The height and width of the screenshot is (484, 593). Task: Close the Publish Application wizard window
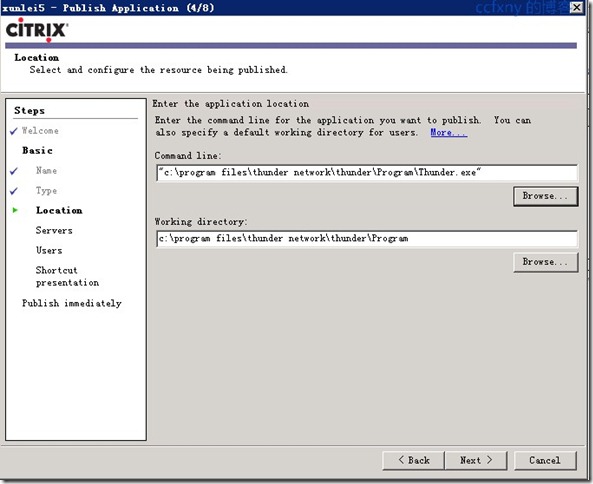pos(576,7)
